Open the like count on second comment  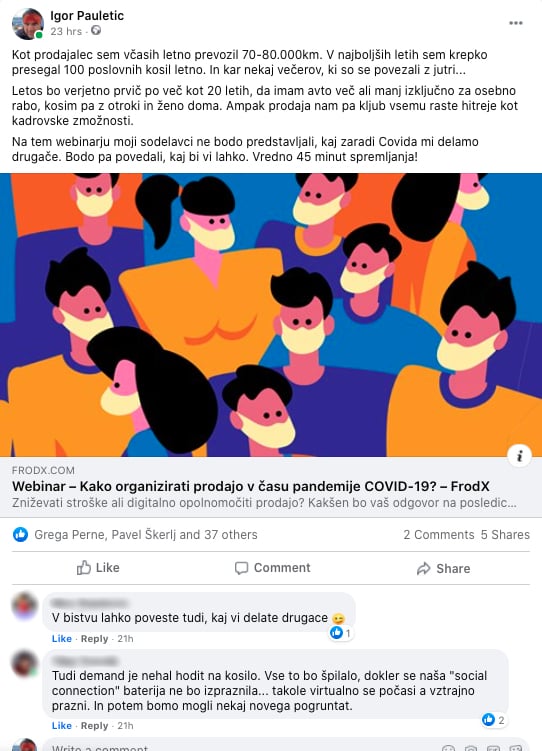[x=494, y=720]
